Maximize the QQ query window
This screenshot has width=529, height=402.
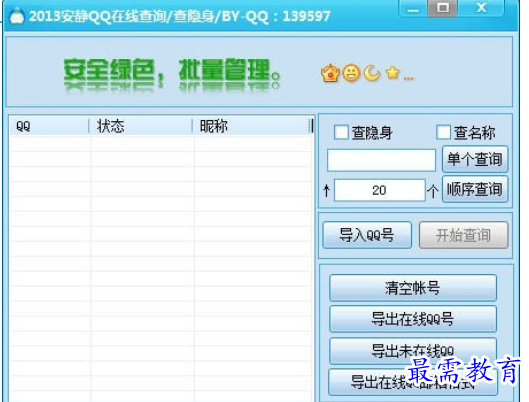point(442,8)
